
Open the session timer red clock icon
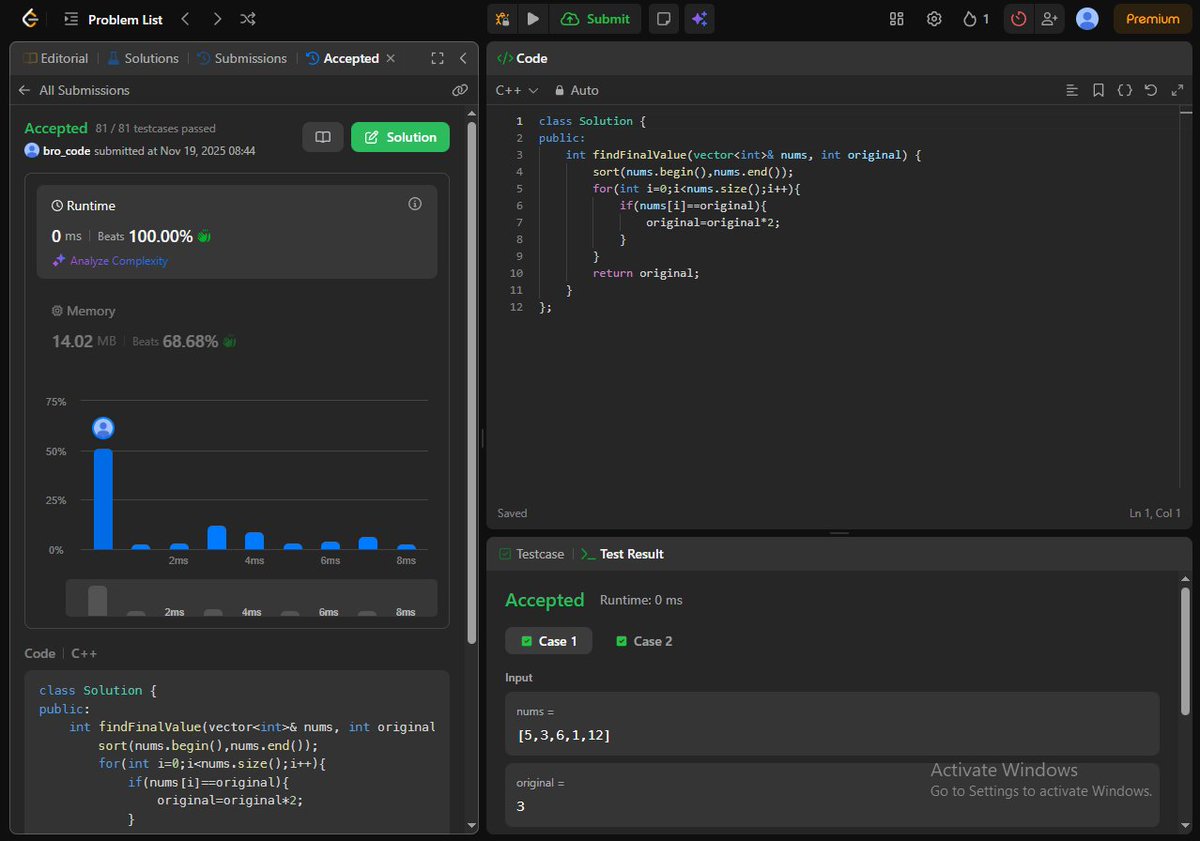[x=1018, y=18]
